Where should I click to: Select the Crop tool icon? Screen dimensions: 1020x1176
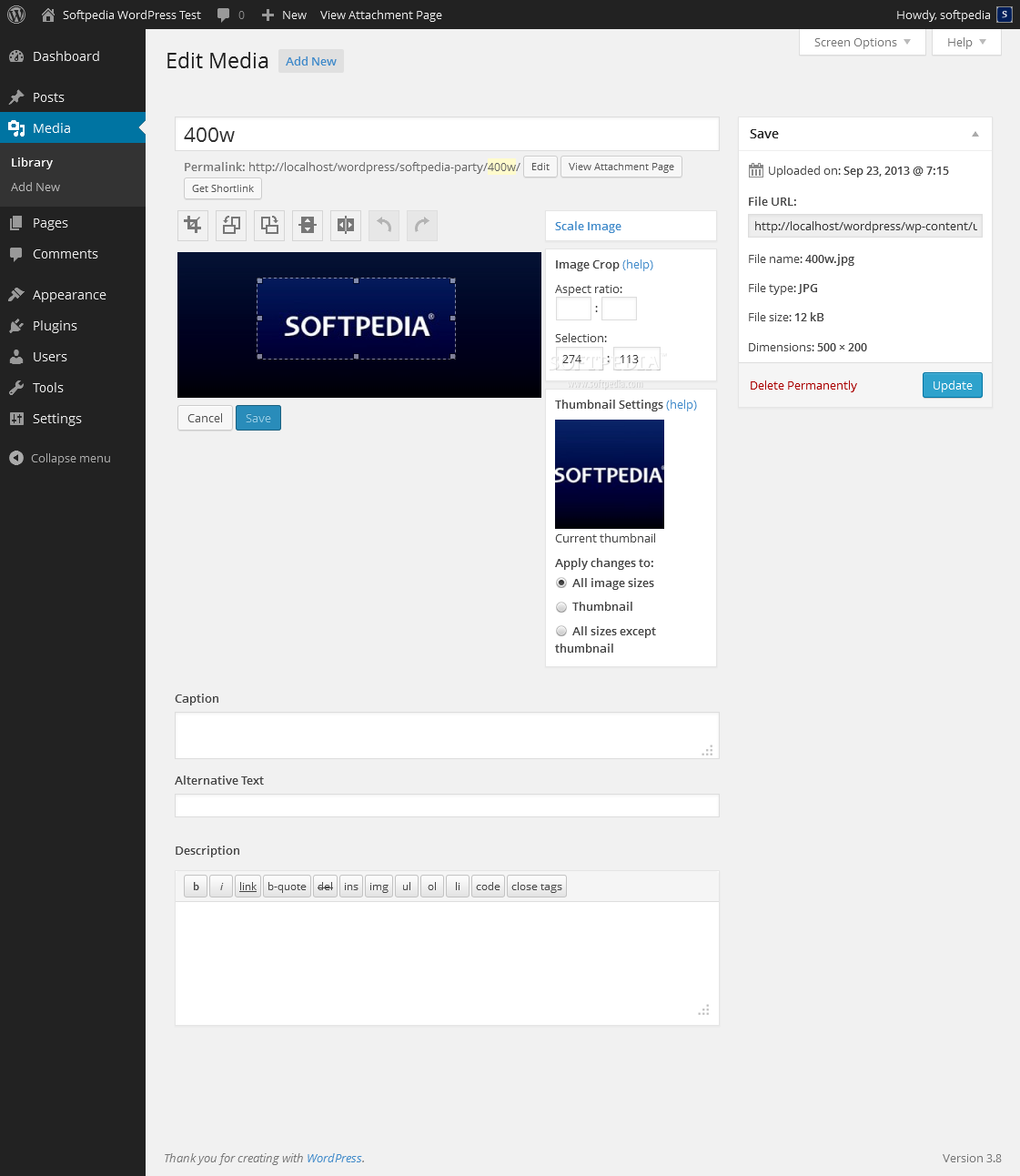pyautogui.click(x=193, y=225)
